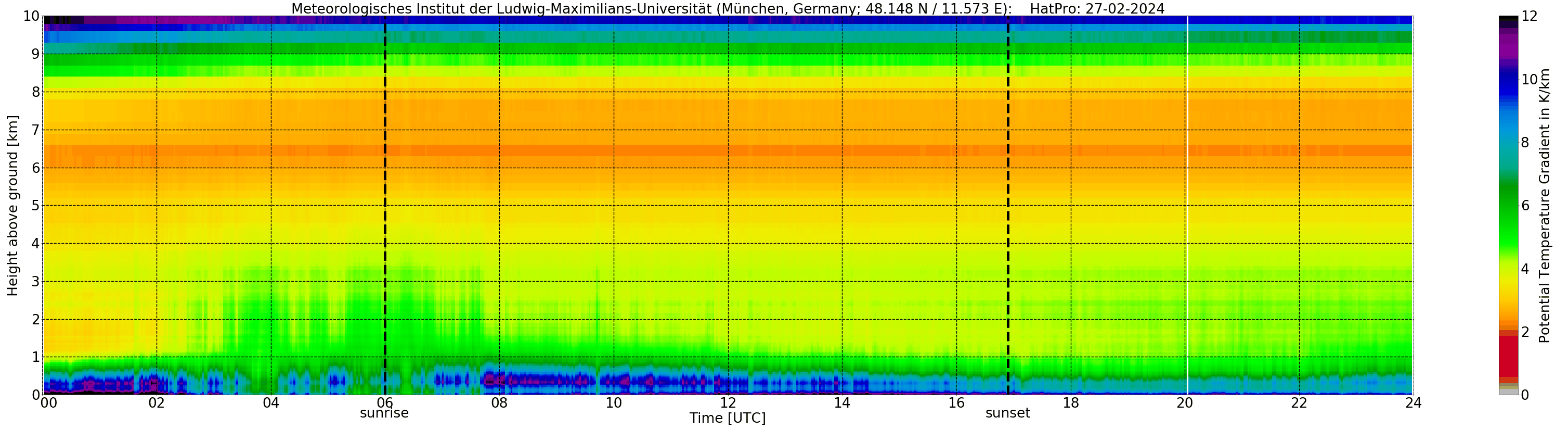
Task: Click the height axis tick label '3'
Action: tap(35, 282)
